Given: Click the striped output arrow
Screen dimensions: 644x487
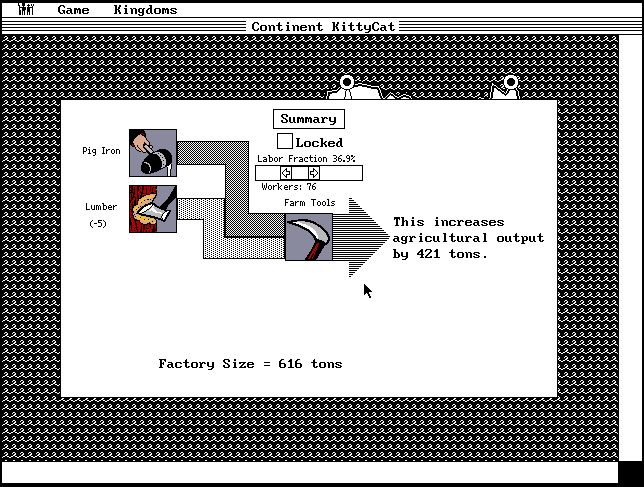Looking at the screenshot, I should click(x=361, y=237).
